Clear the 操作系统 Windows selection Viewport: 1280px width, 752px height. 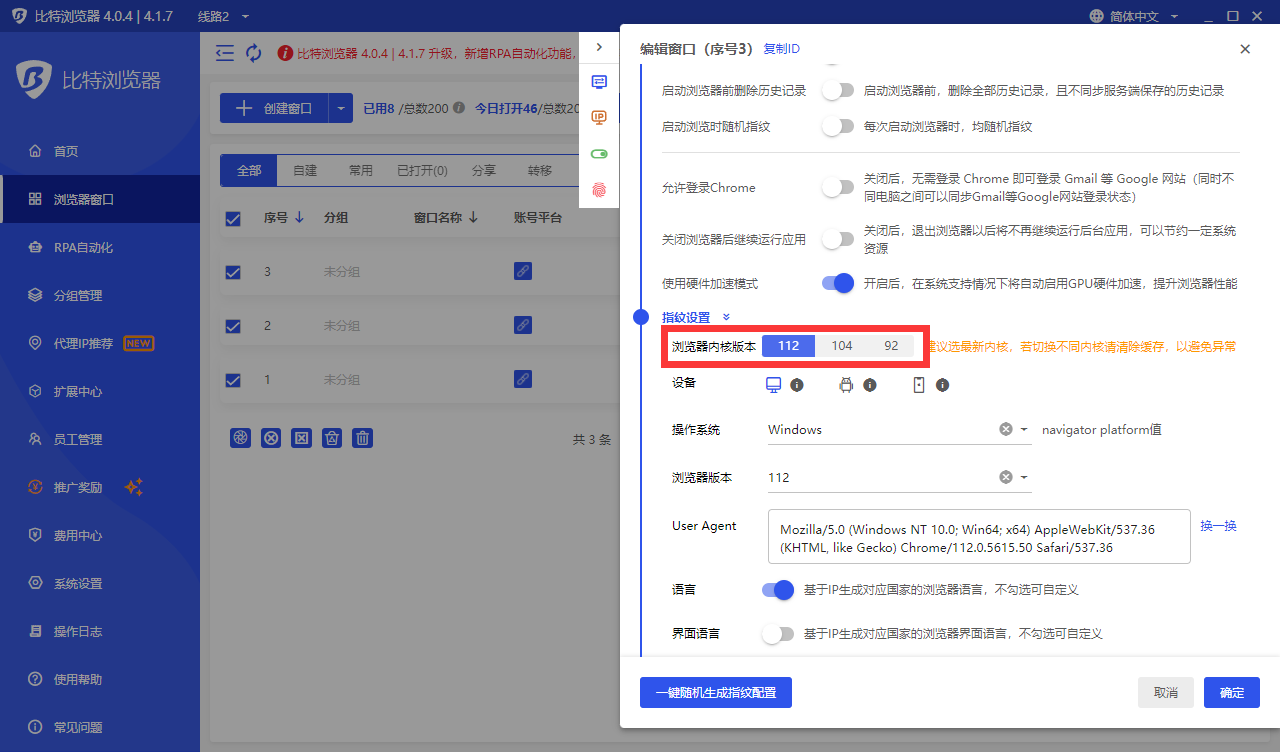click(1006, 429)
